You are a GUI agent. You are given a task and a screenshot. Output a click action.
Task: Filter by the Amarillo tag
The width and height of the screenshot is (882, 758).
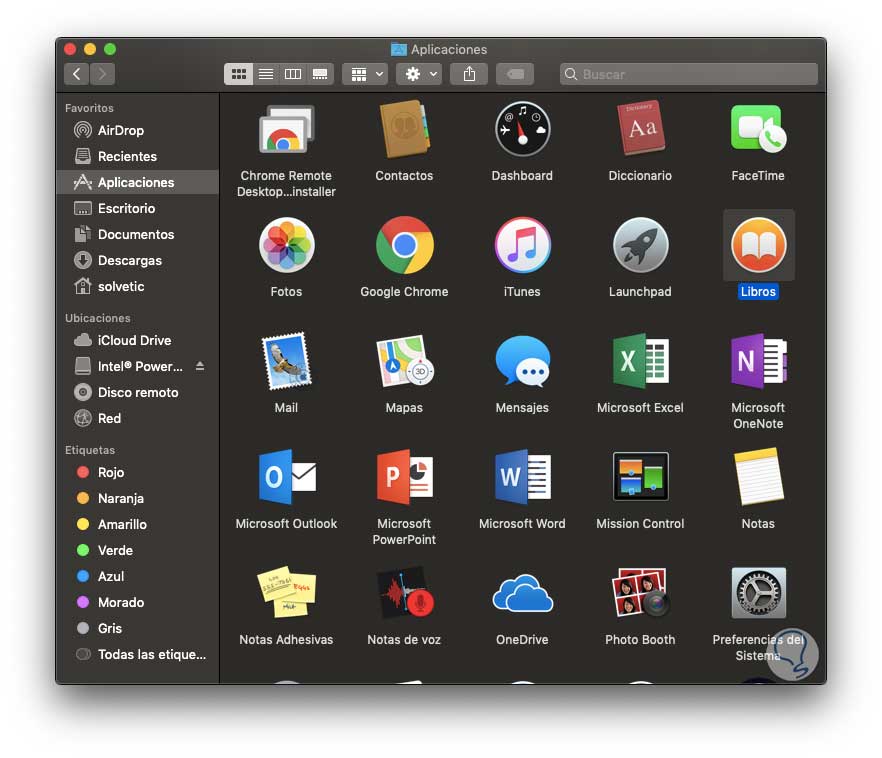[x=137, y=524]
